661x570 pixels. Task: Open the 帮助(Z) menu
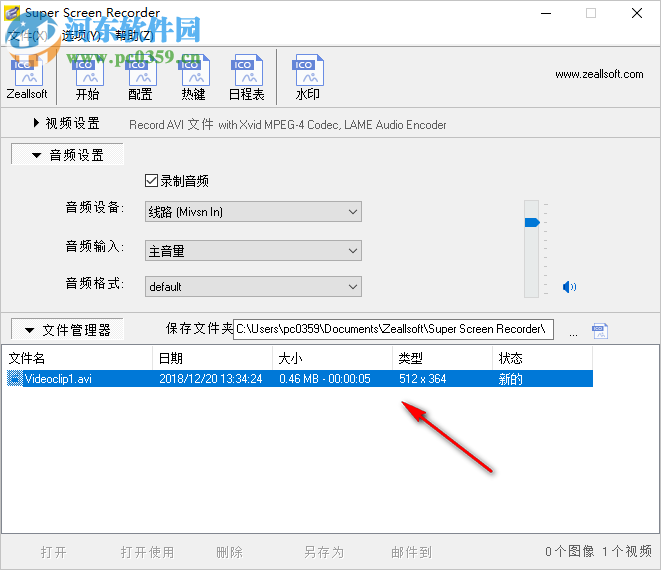pyautogui.click(x=134, y=35)
